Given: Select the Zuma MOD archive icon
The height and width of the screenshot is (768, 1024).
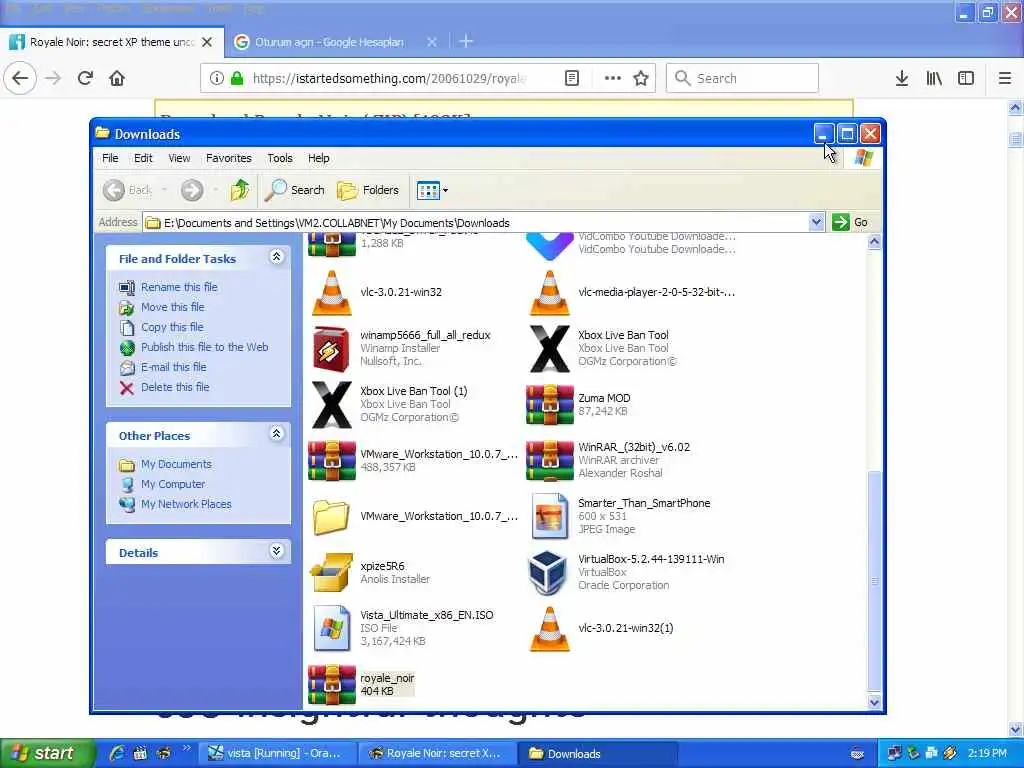Looking at the screenshot, I should 549,404.
